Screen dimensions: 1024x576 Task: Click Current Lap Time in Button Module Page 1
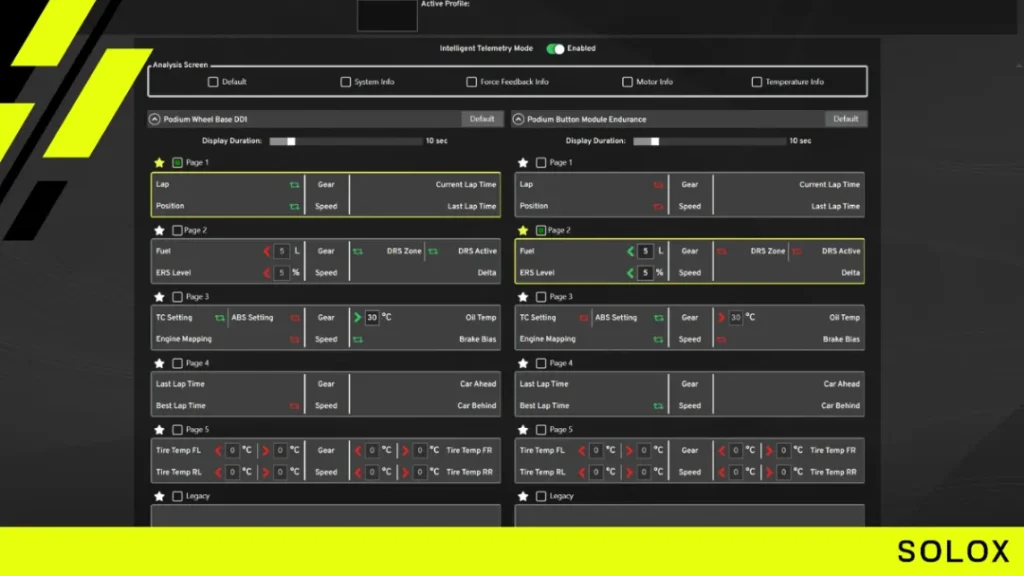[829, 185]
